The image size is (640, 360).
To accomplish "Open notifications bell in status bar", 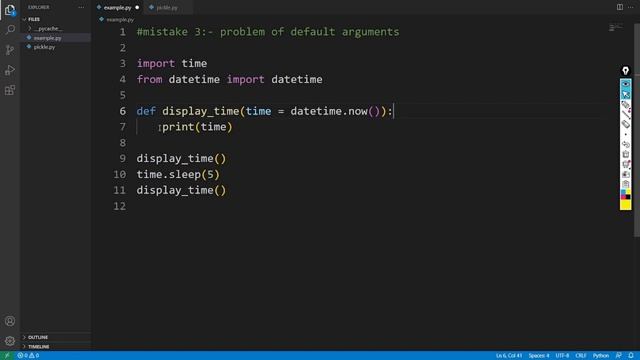I will pyautogui.click(x=631, y=356).
